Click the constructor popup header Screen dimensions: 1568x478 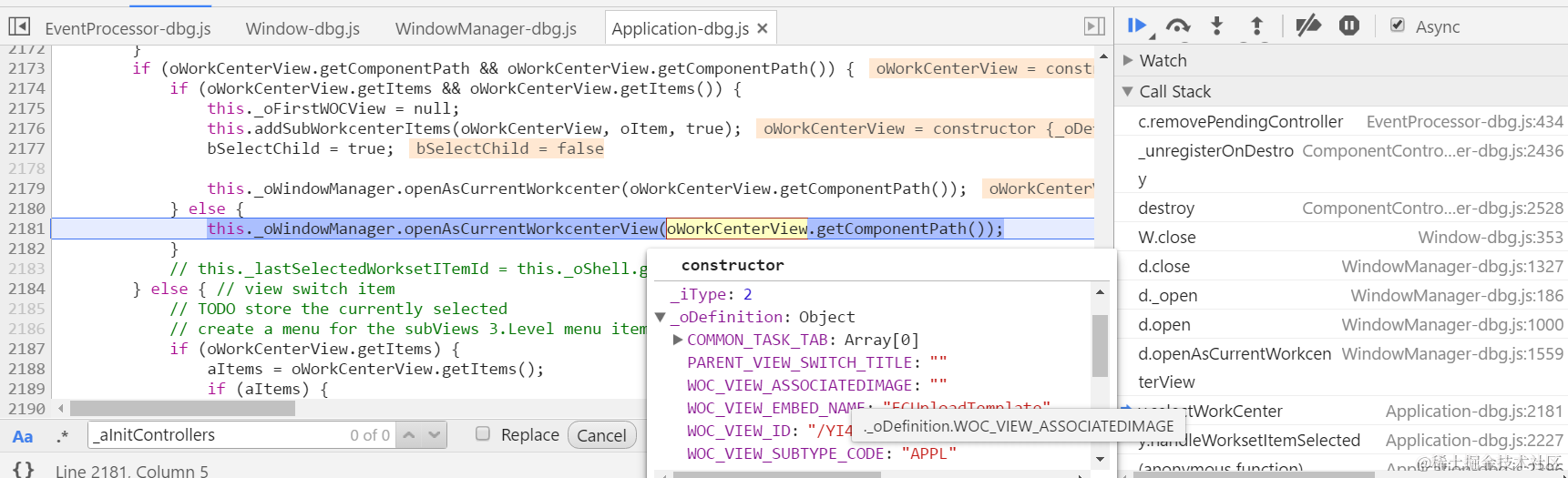click(x=733, y=265)
